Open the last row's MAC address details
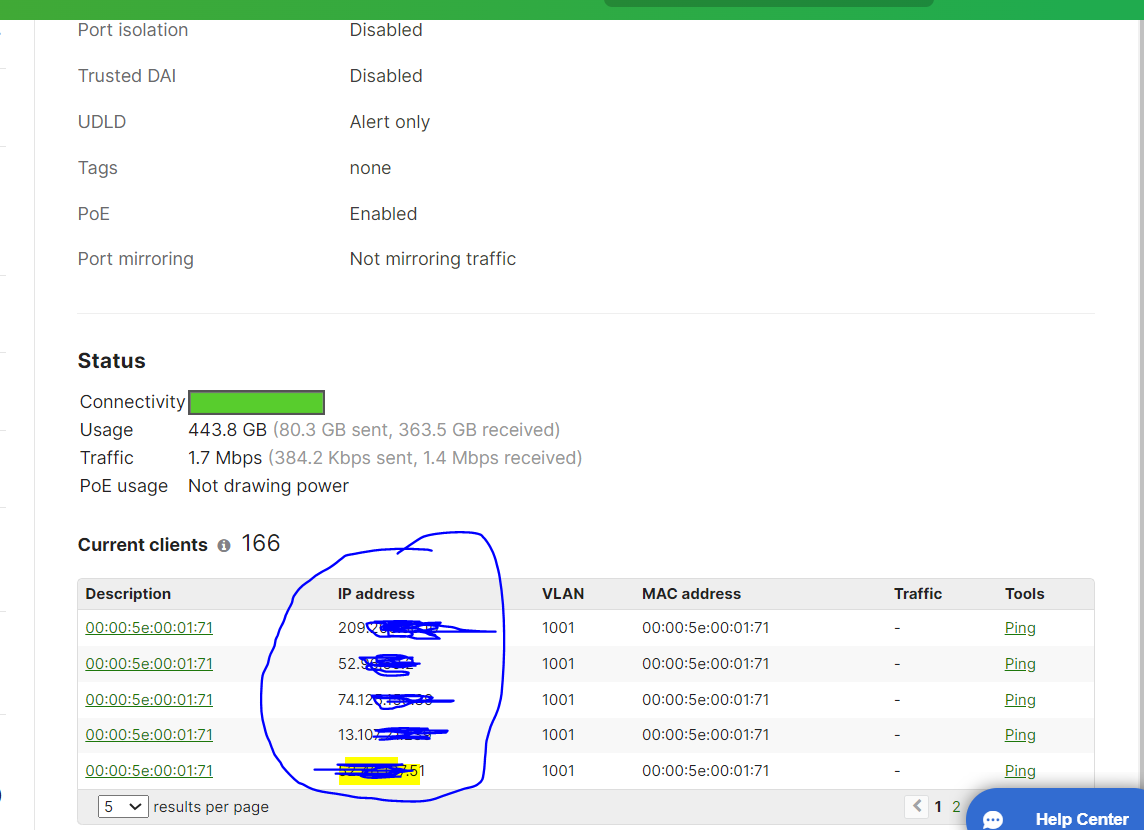The height and width of the screenshot is (830, 1144). coord(148,770)
